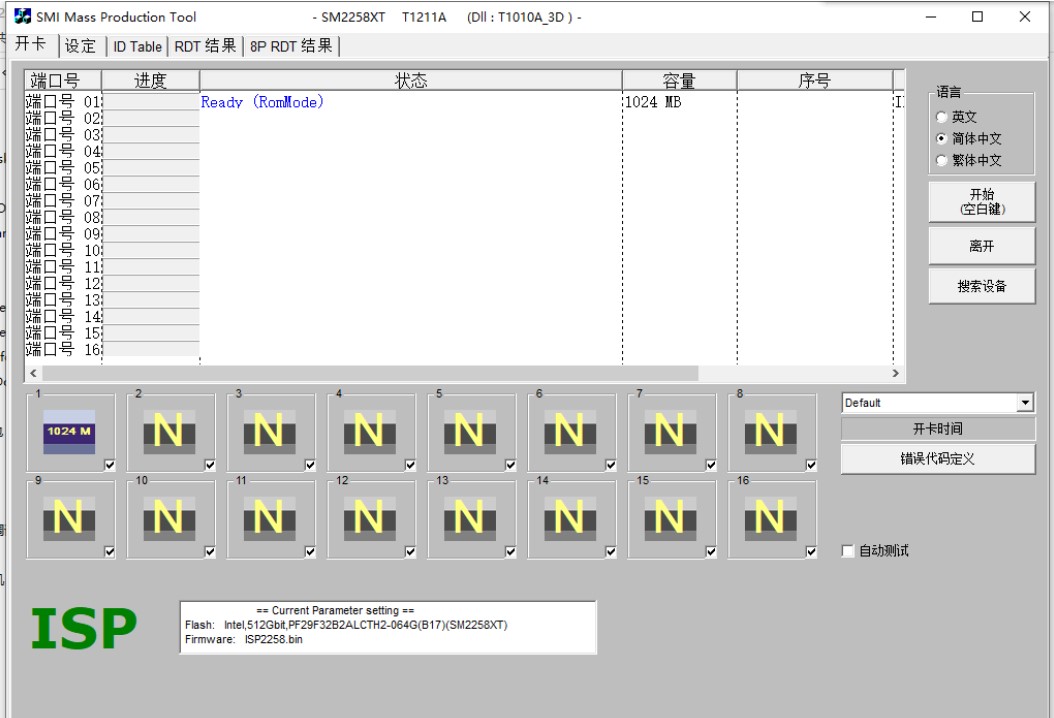Click the port 12 N status icon
The width and height of the screenshot is (1054, 718).
(x=370, y=519)
